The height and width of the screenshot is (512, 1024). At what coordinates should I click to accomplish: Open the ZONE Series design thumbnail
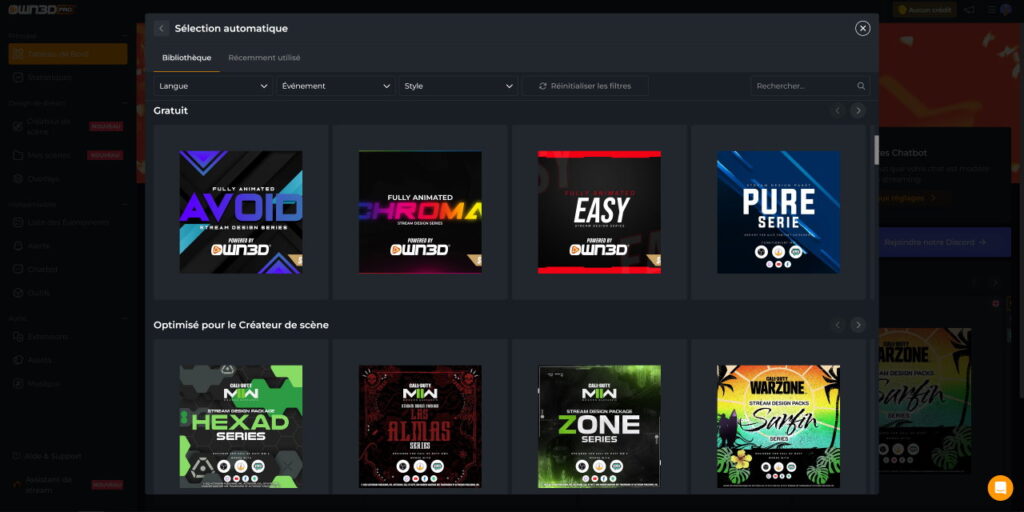click(x=599, y=426)
